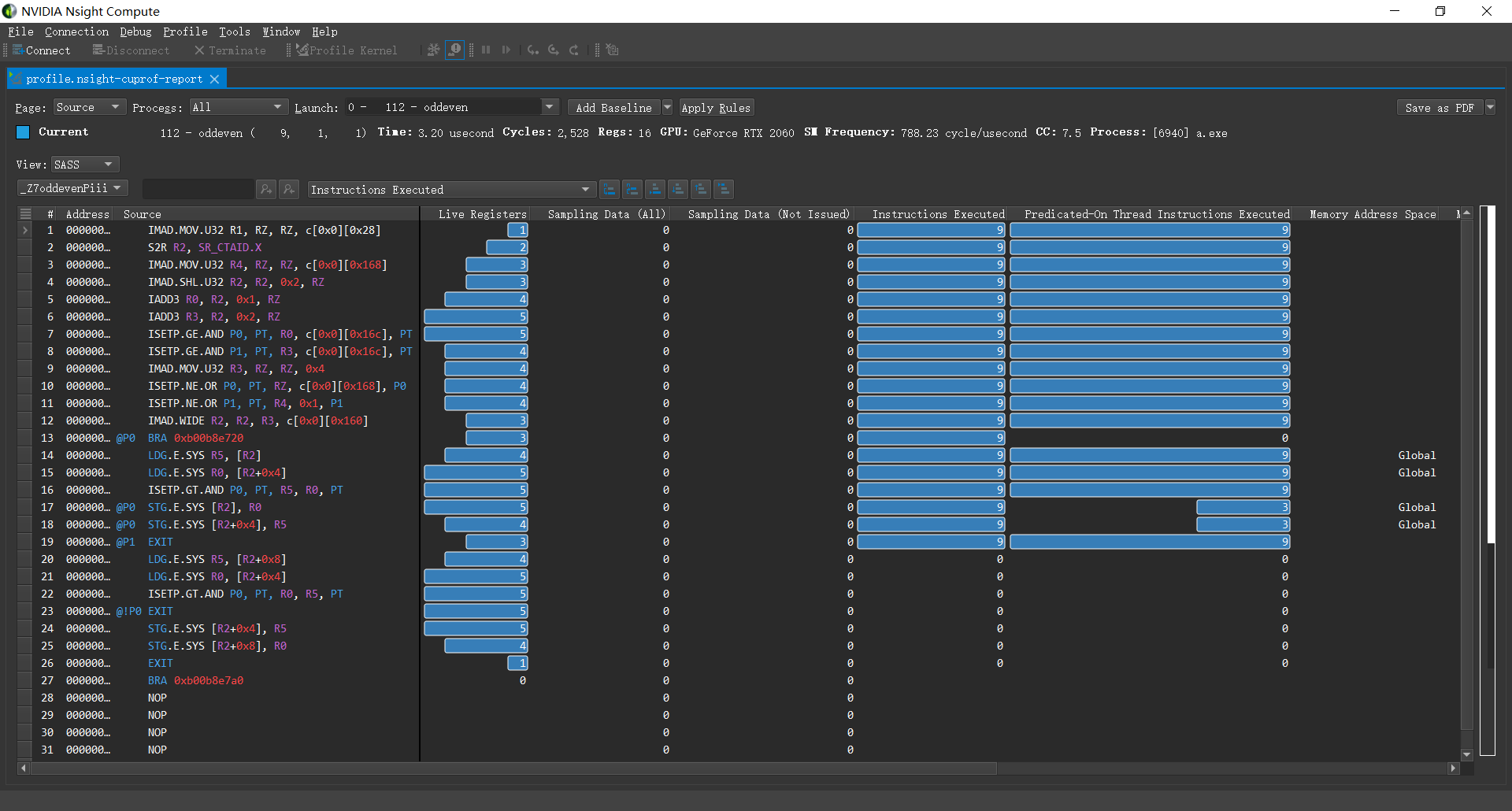This screenshot has width=1512, height=811.
Task: Open the Launch dropdown showing oddeven
Action: pos(451,107)
